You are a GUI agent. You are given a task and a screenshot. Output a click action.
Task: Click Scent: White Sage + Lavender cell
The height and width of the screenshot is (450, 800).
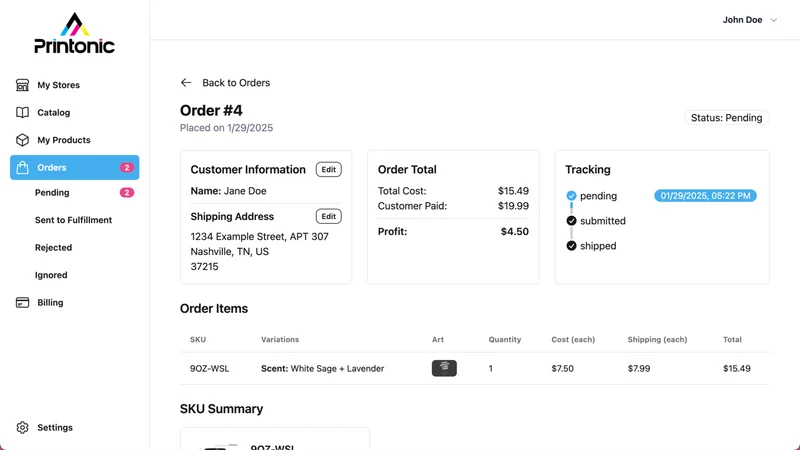point(322,368)
